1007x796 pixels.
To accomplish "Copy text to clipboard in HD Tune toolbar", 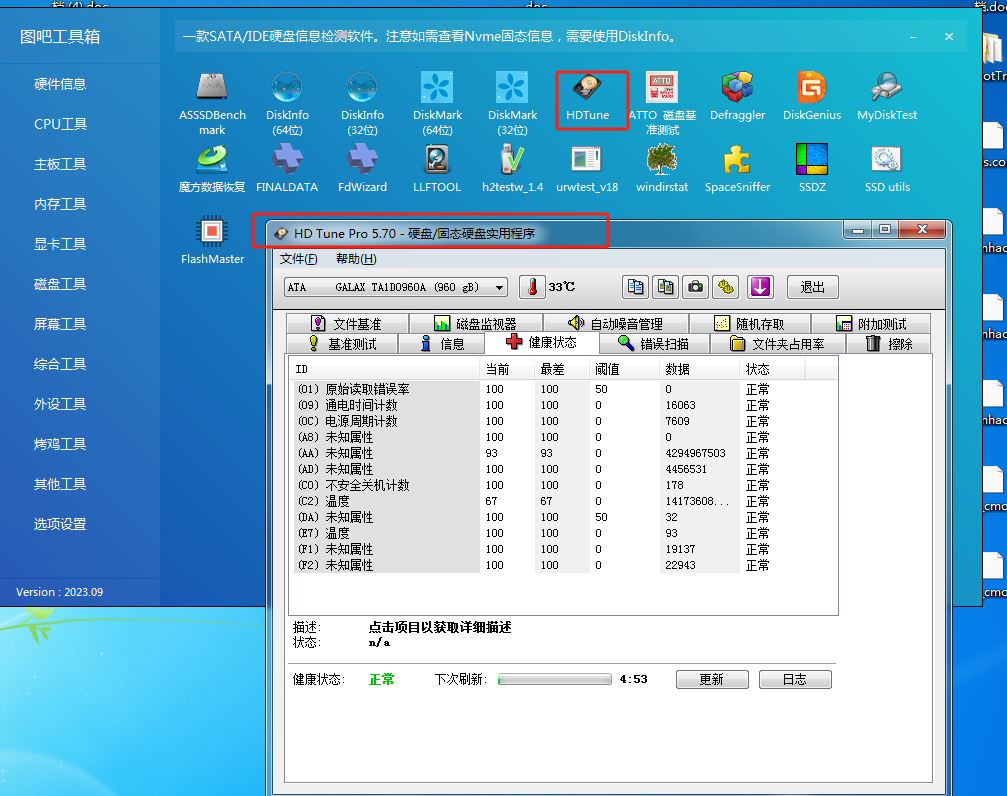I will [x=635, y=287].
